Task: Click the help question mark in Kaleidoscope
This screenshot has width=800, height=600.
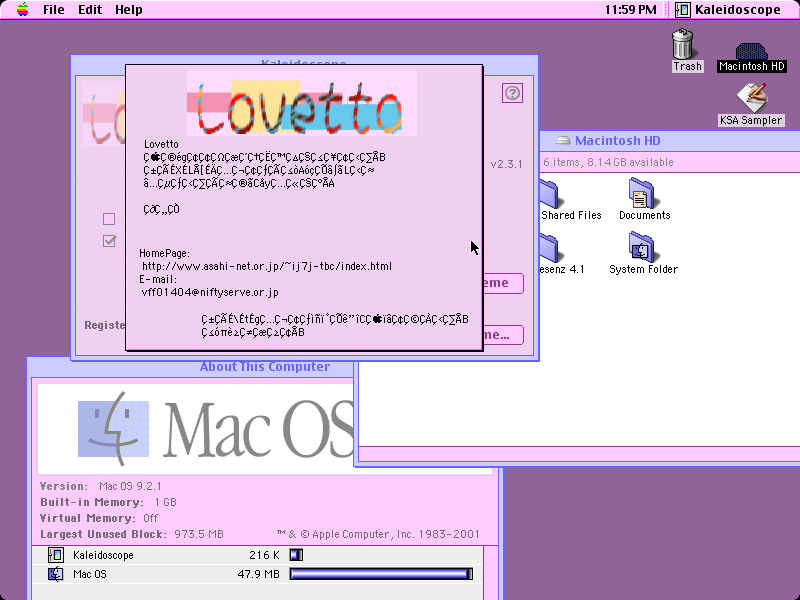Action: tap(512, 93)
